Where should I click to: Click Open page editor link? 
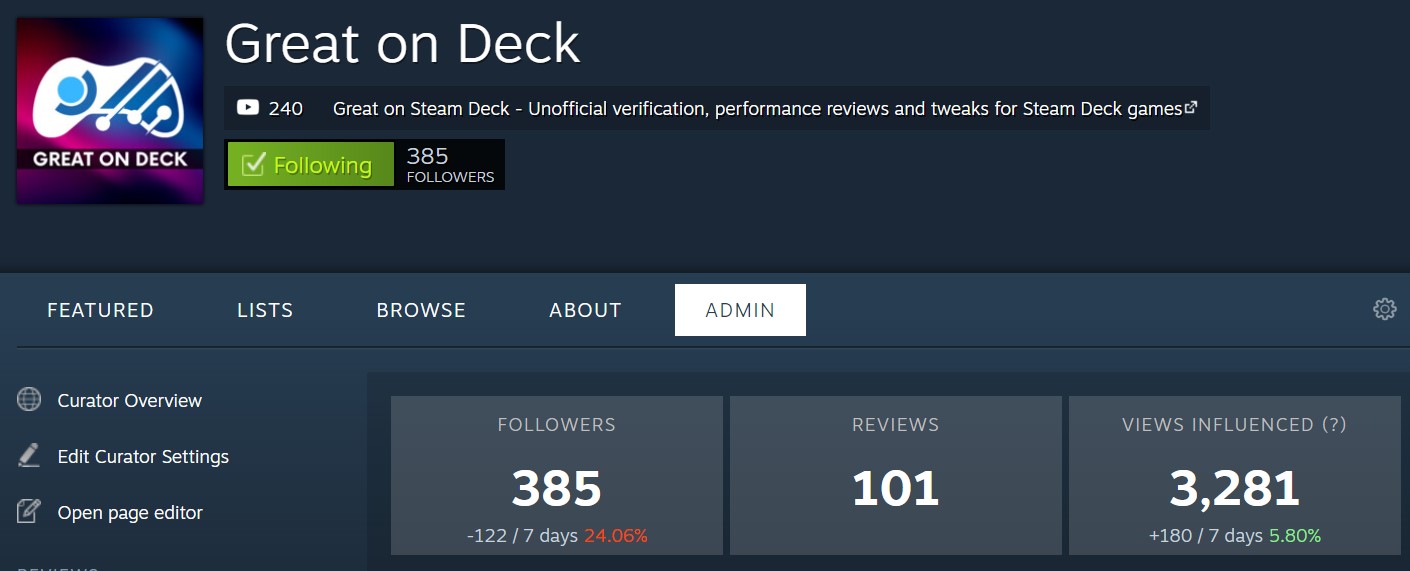[130, 512]
